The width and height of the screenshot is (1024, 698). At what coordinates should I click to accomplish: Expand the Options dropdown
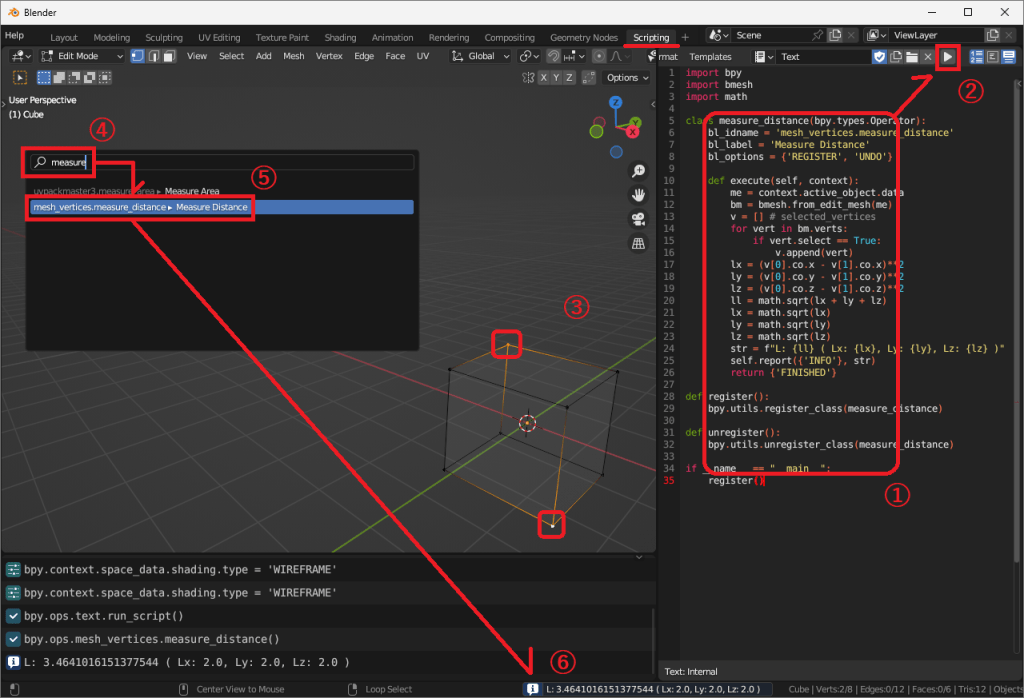(x=626, y=77)
